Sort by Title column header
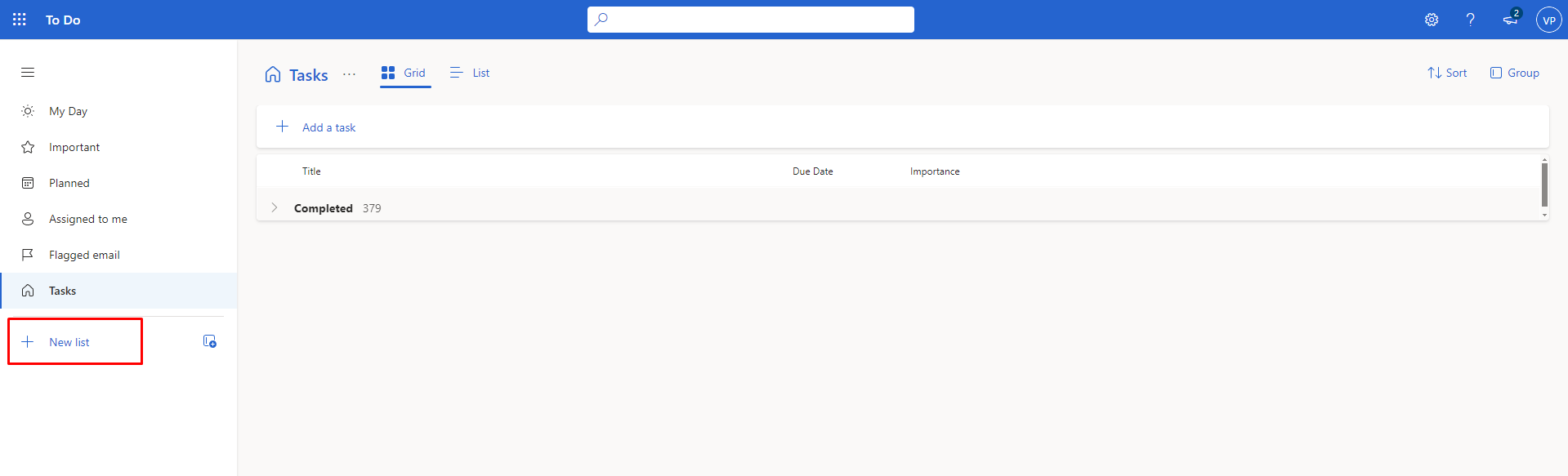The width and height of the screenshot is (1568, 476). click(311, 171)
